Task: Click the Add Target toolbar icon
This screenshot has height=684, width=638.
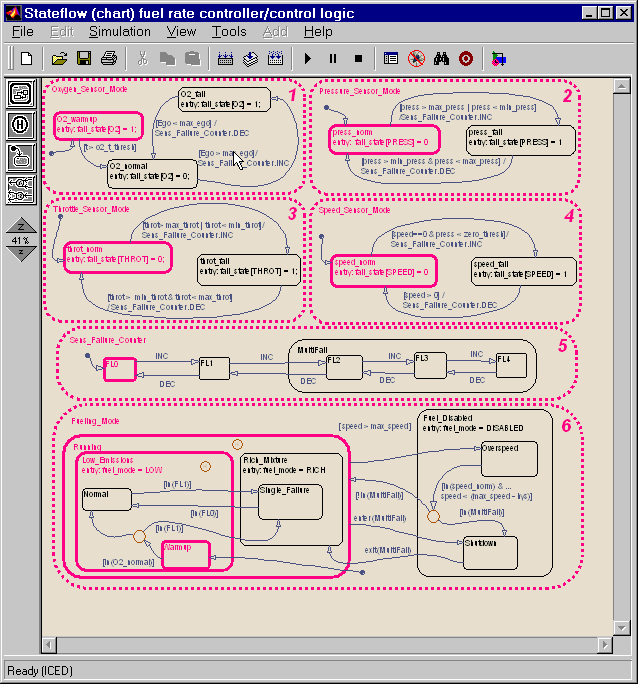Action: [x=275, y=58]
